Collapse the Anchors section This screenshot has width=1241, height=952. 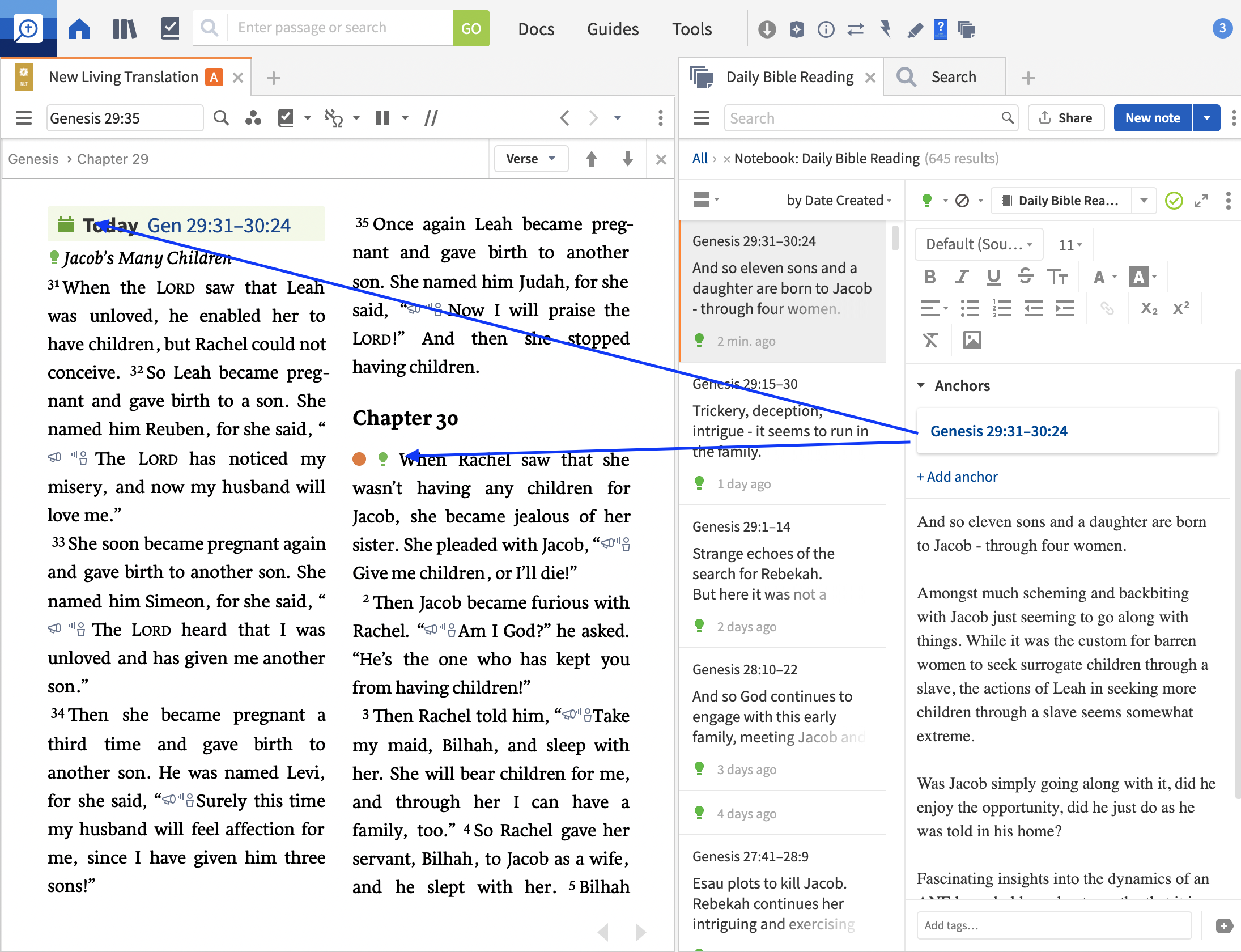[921, 385]
